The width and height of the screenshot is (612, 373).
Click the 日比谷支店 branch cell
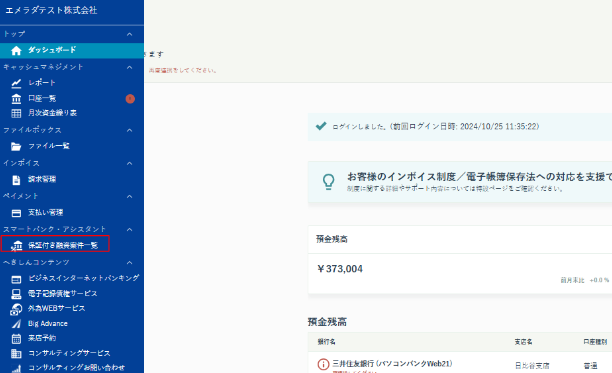coord(532,366)
